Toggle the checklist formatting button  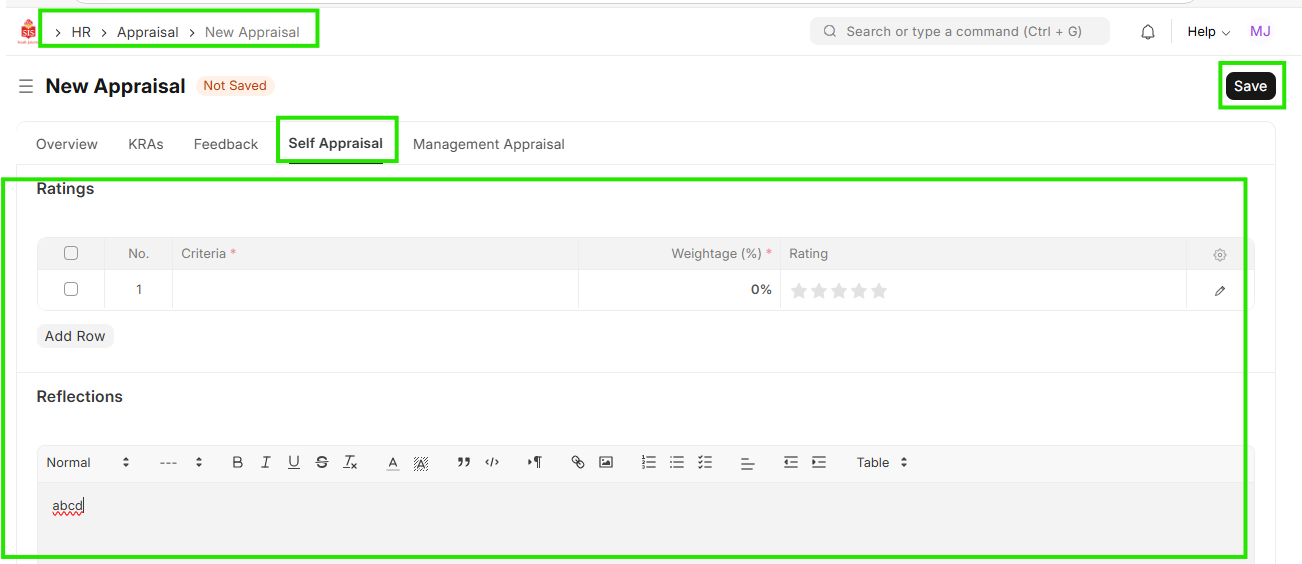tap(705, 462)
